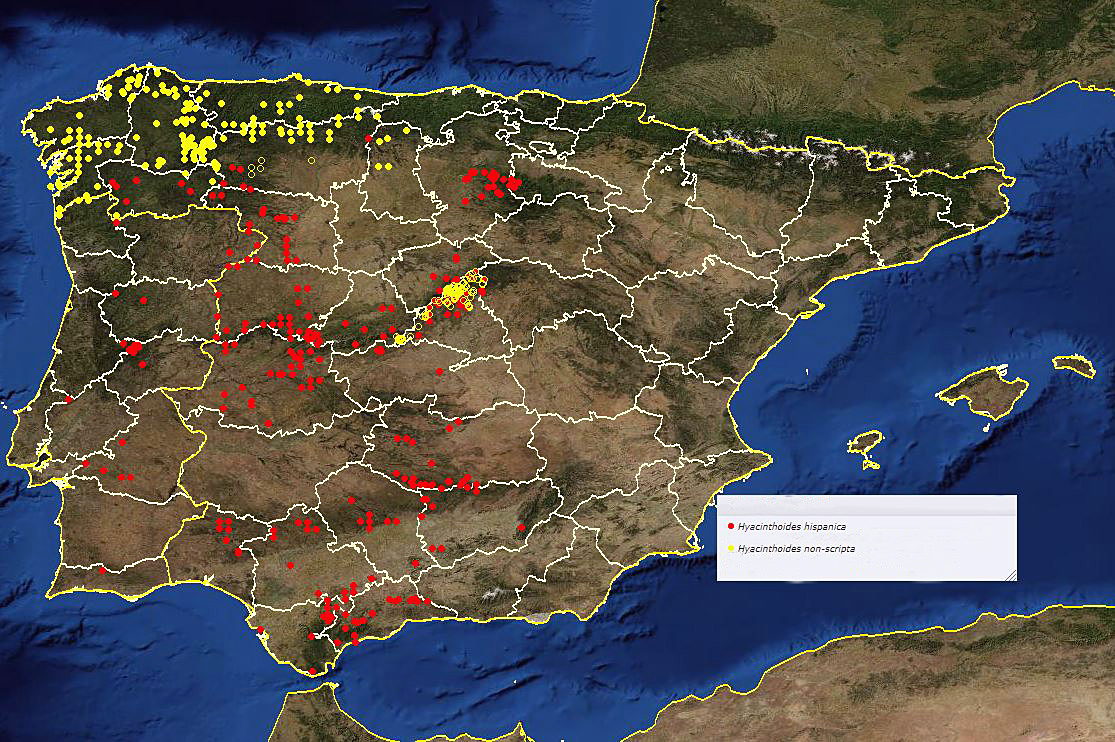
Task: Select red marker near Cádiz Atlantic coast
Action: click(260, 629)
